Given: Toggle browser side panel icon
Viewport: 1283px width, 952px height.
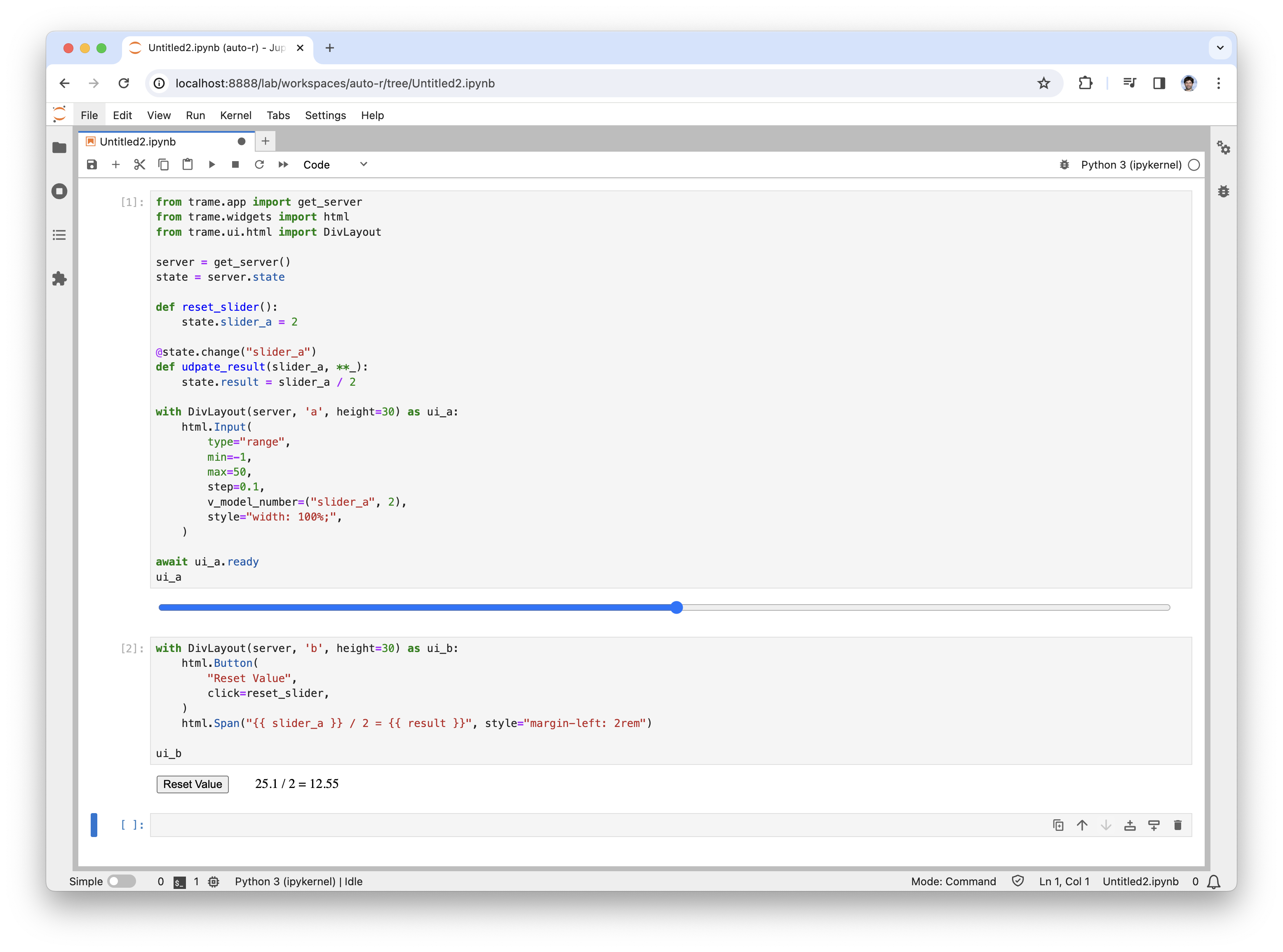Looking at the screenshot, I should click(1159, 84).
